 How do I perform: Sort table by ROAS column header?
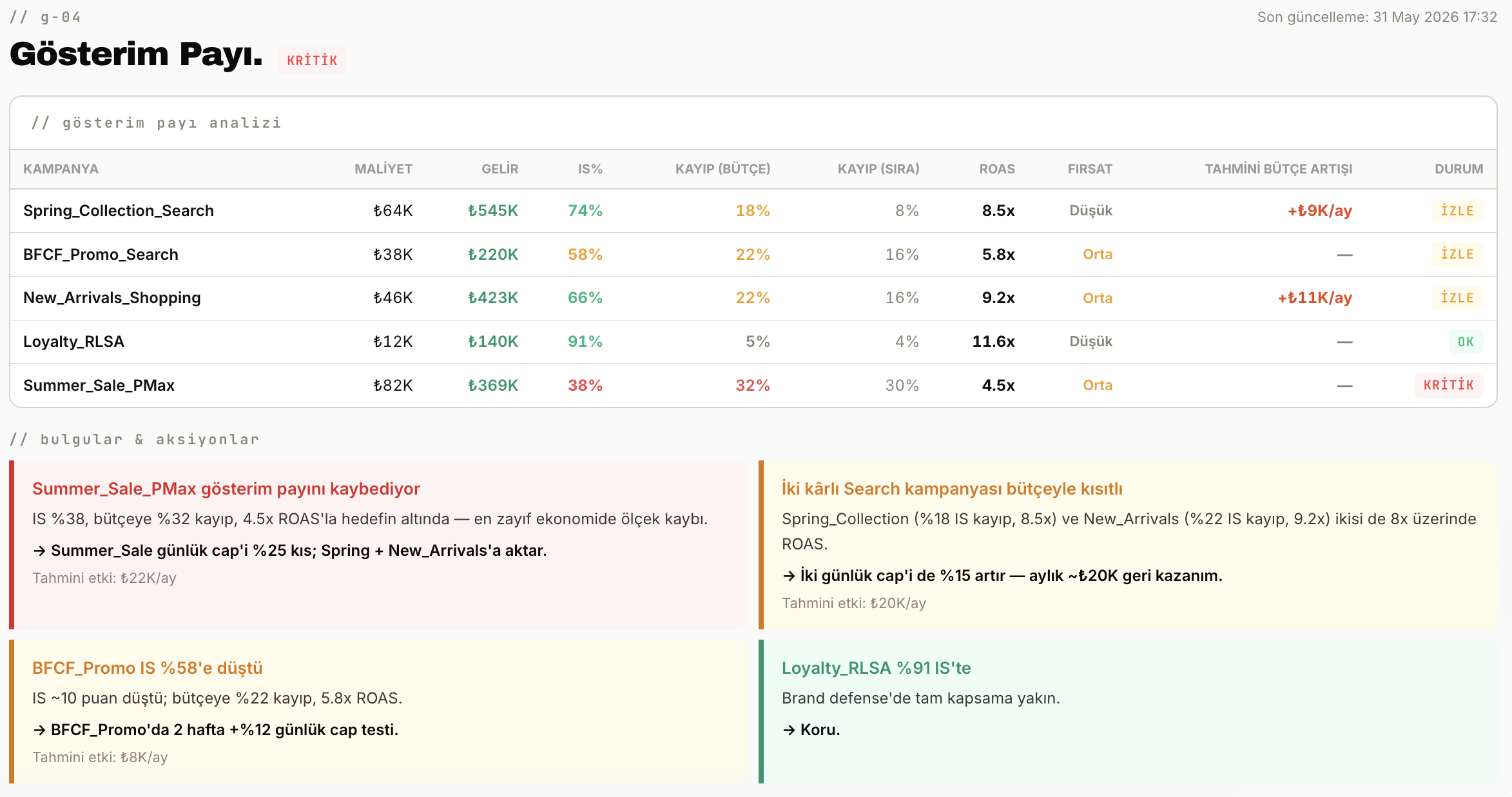tap(997, 169)
